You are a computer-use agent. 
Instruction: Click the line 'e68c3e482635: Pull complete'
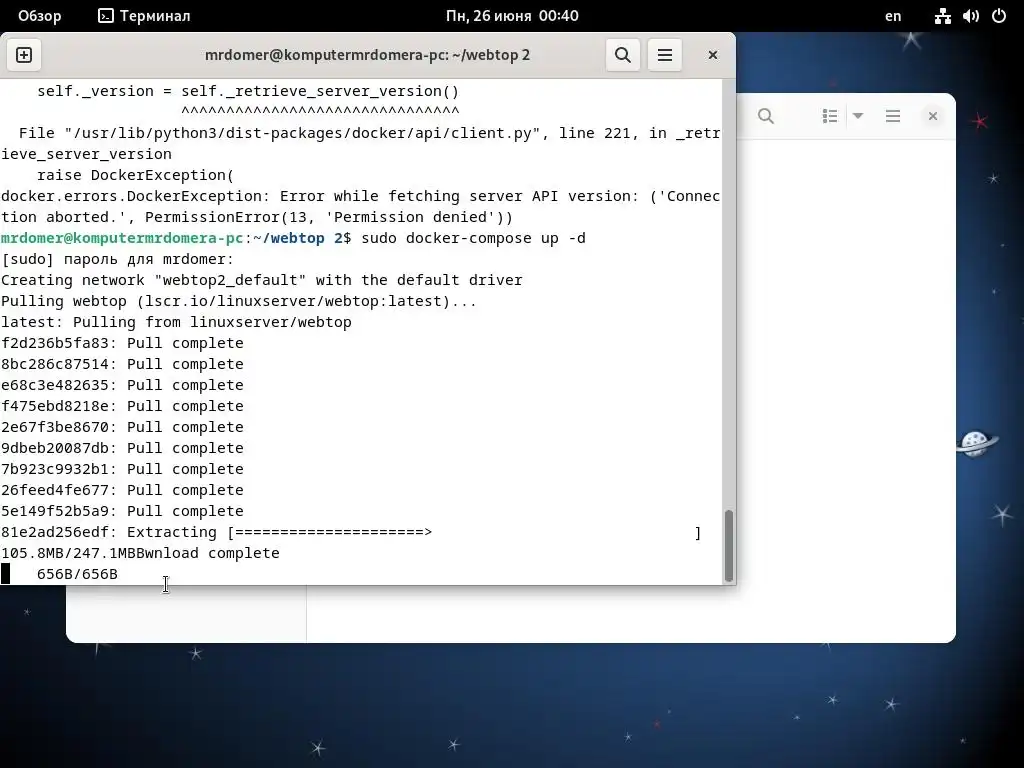point(122,385)
